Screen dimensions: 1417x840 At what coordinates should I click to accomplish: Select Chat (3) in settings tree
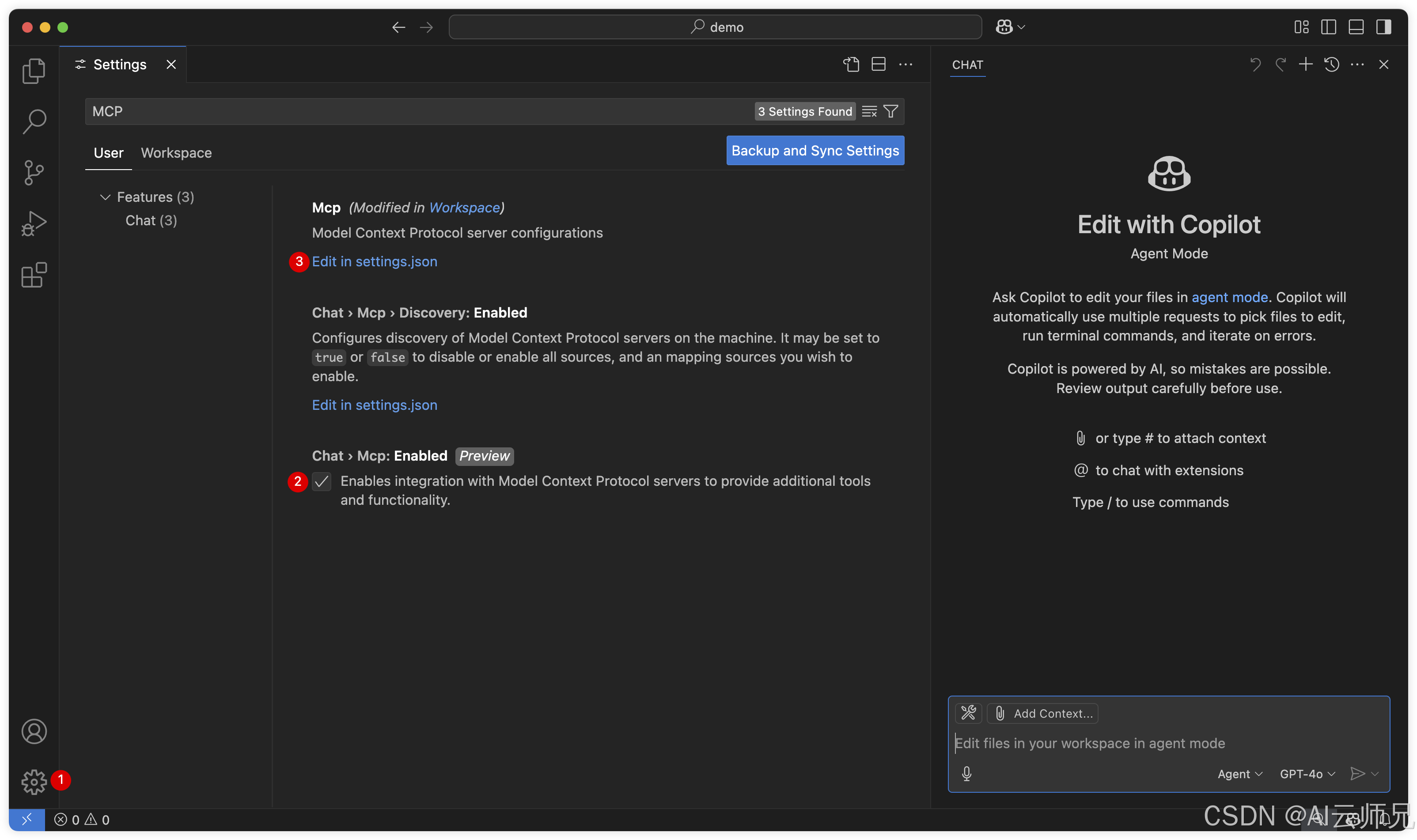tap(151, 221)
